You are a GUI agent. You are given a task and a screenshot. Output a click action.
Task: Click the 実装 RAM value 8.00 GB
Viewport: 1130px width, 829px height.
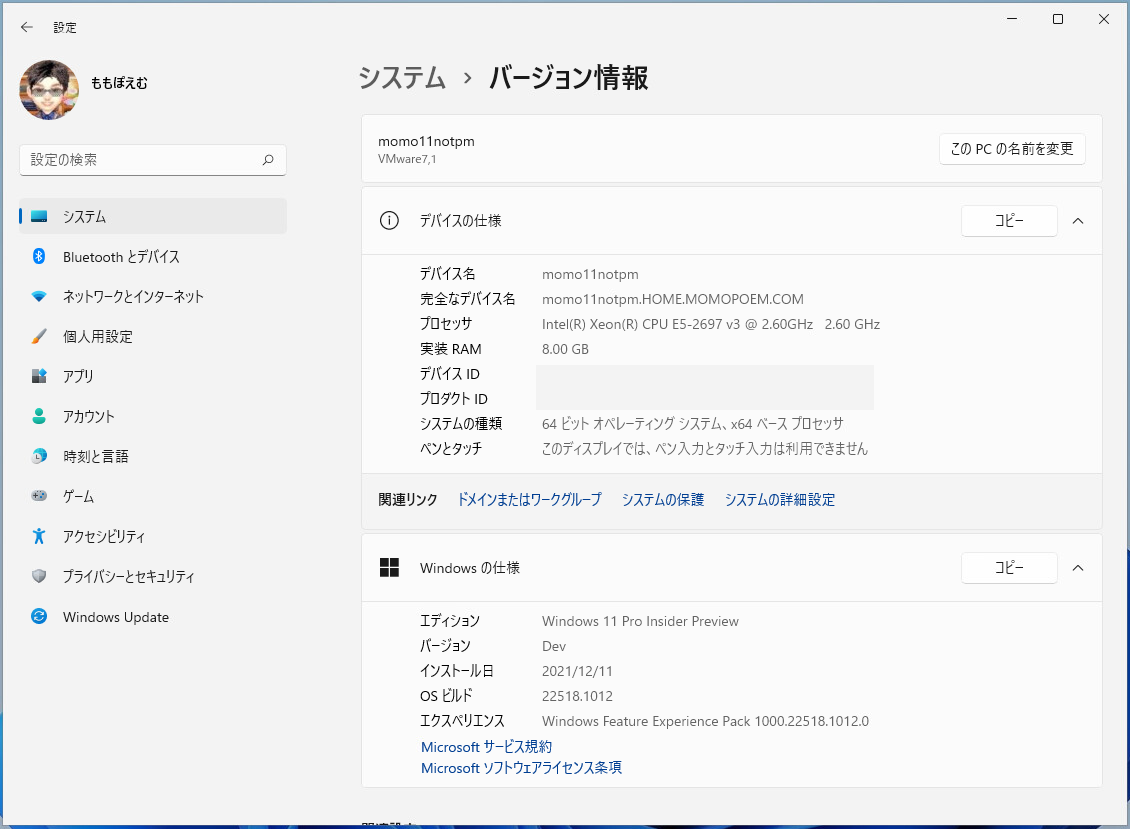565,349
